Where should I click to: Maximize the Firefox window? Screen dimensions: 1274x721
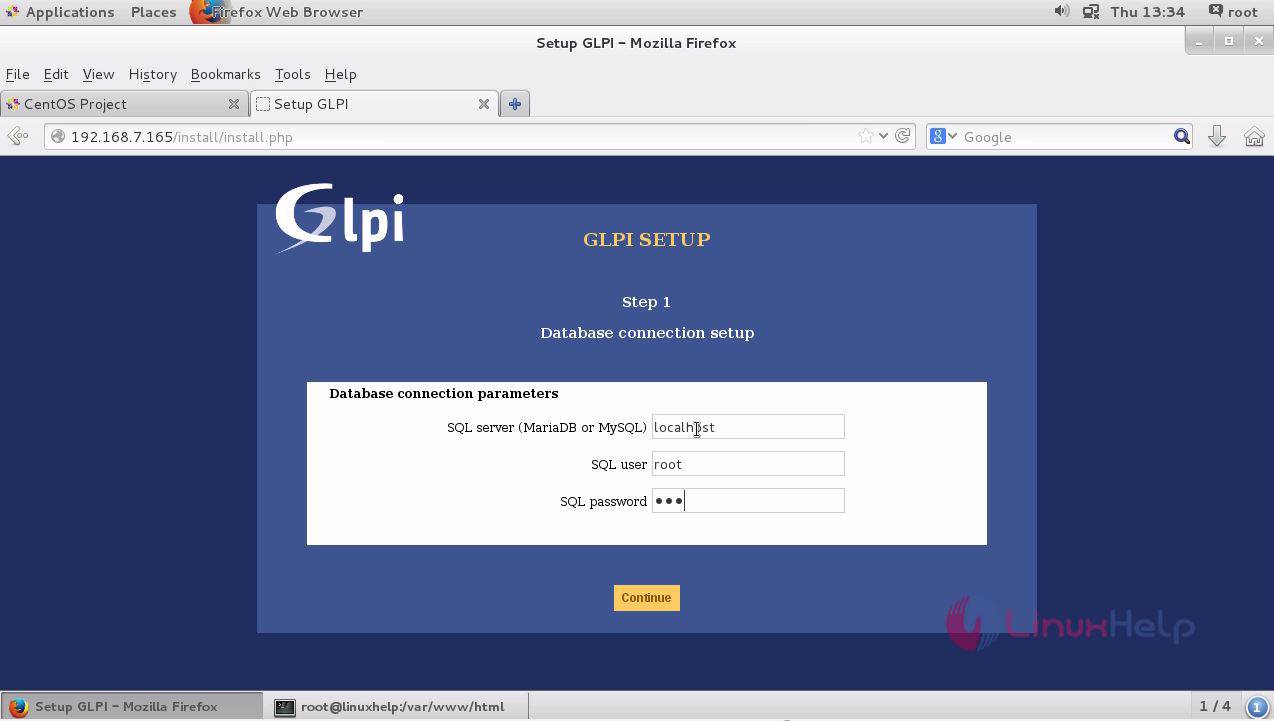click(1229, 42)
